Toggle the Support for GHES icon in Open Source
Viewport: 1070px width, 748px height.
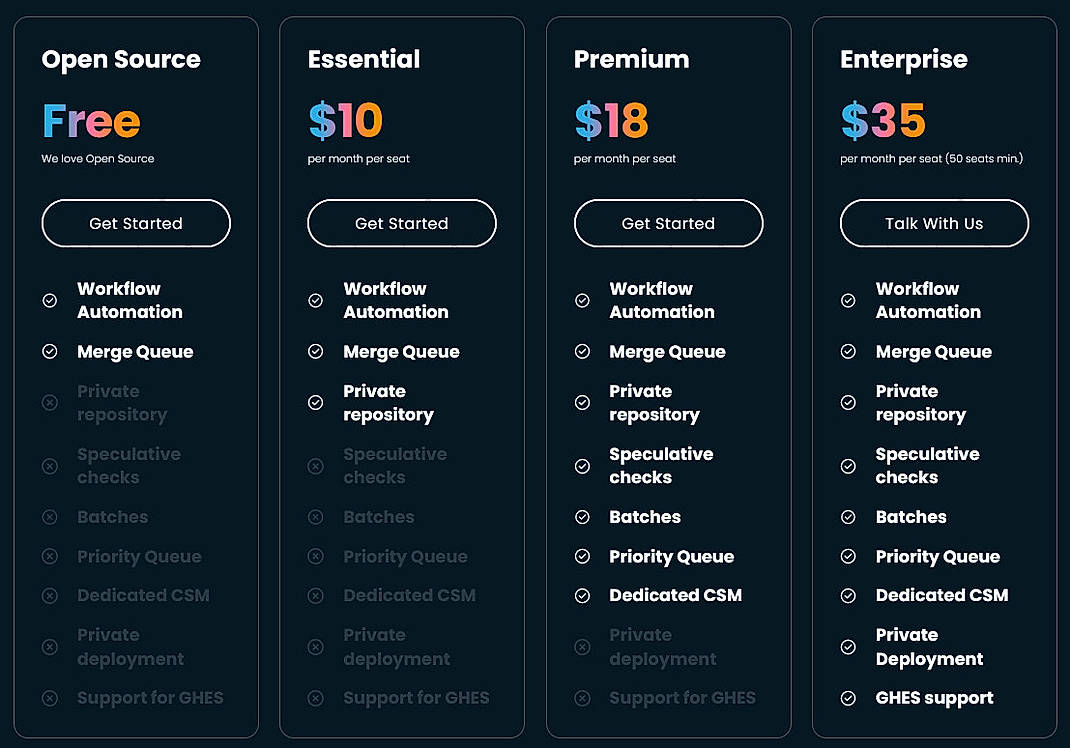click(50, 698)
